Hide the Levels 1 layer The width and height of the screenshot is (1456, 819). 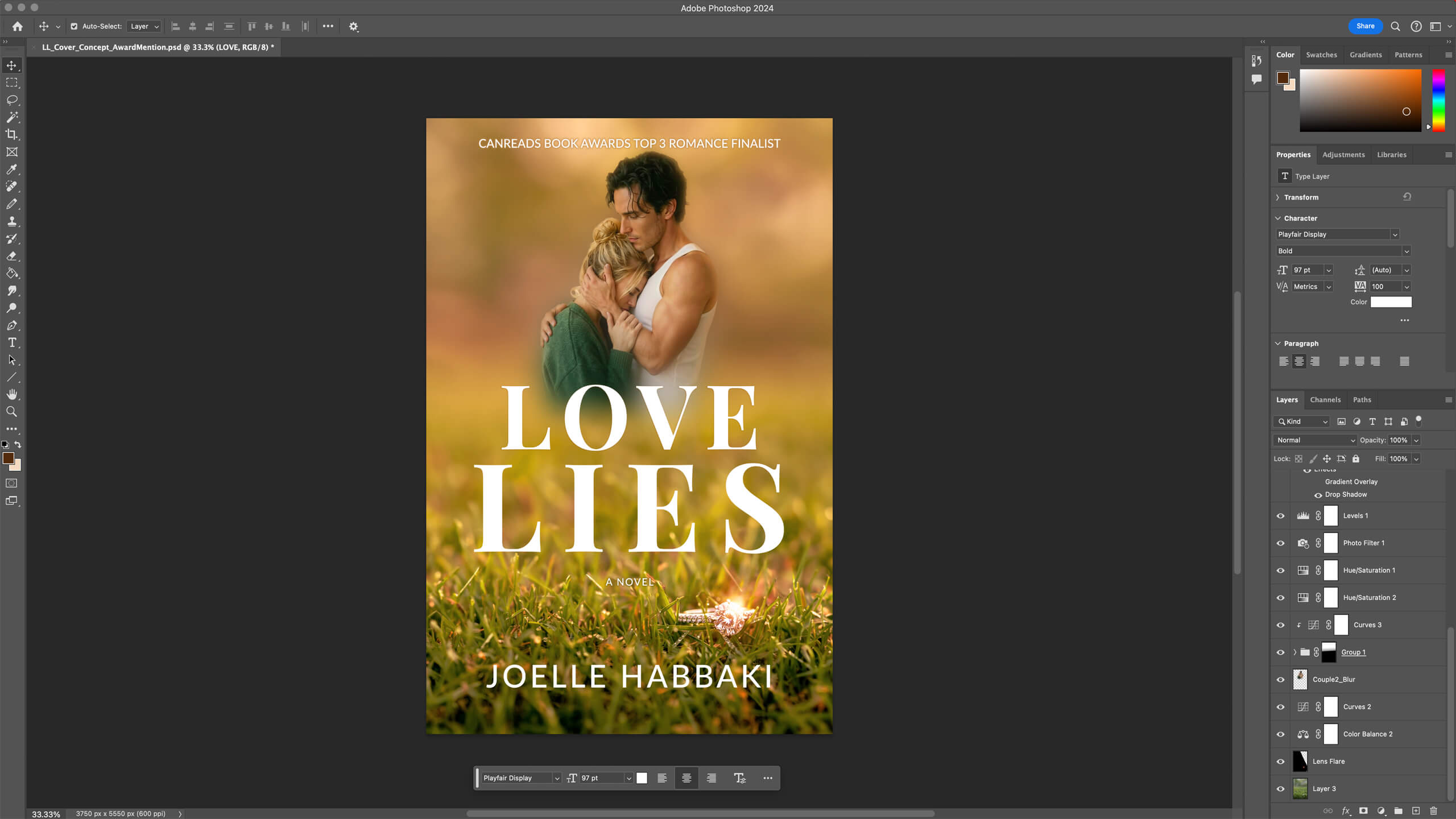click(1280, 516)
